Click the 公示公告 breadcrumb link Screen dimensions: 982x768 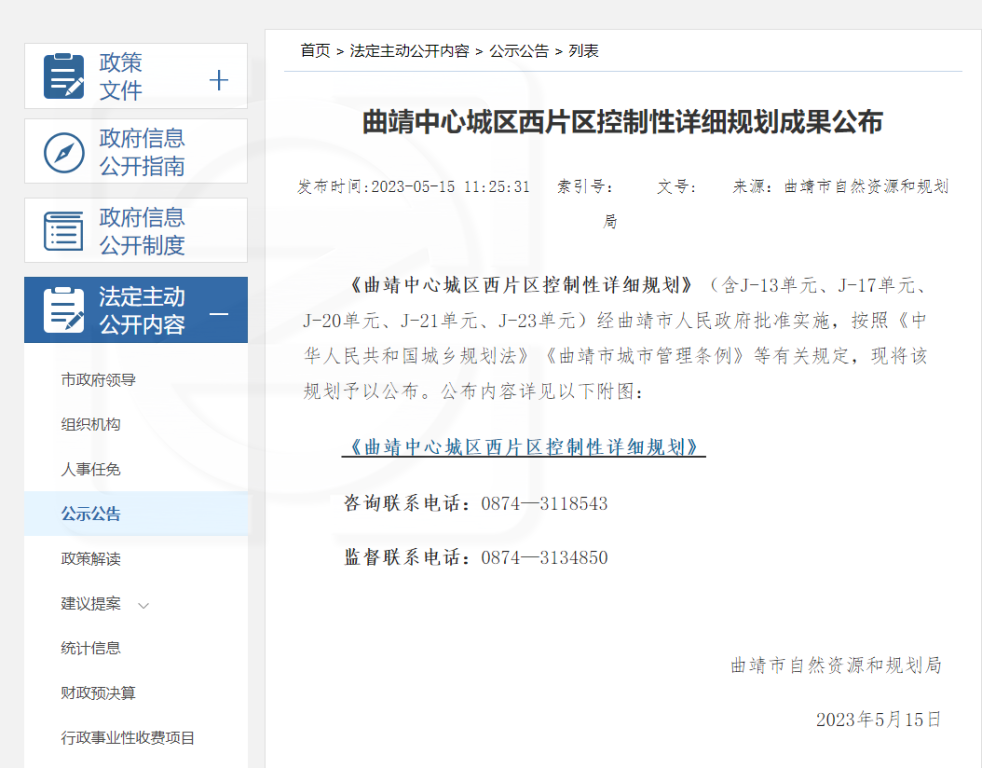pos(518,51)
